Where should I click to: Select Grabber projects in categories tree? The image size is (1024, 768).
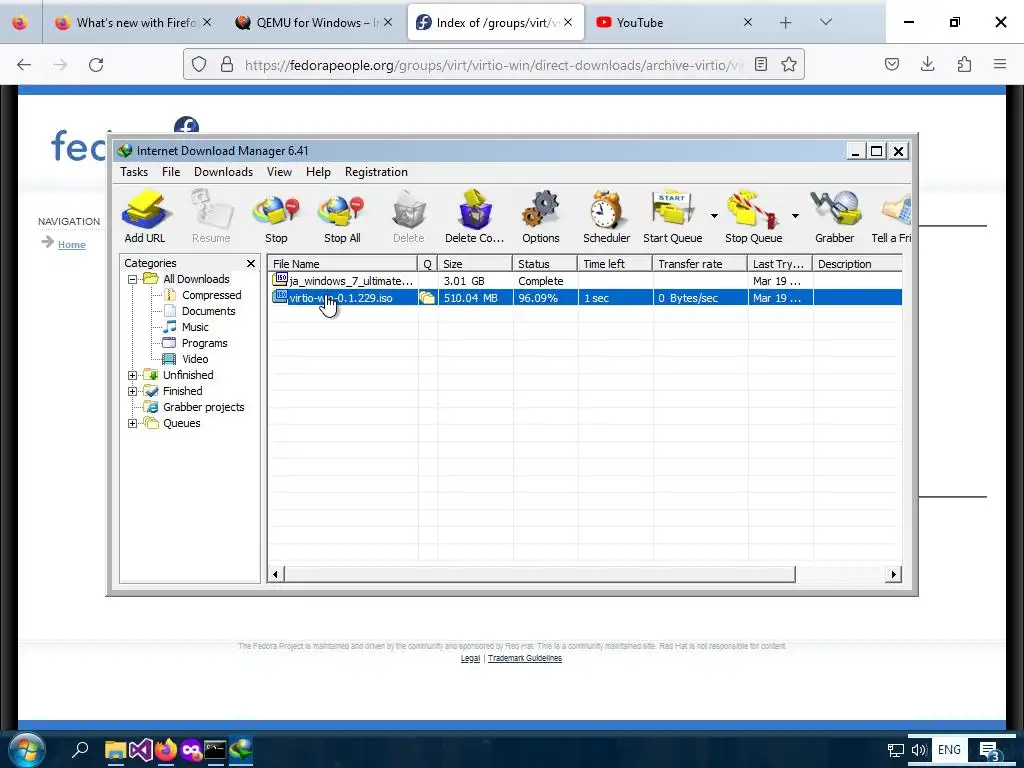(x=203, y=407)
